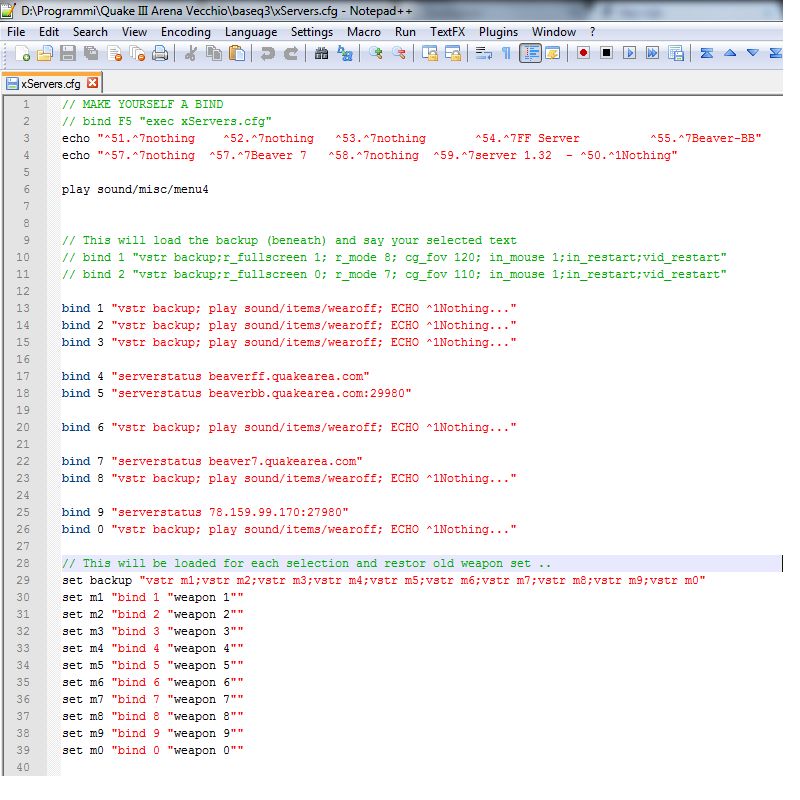Open the ? help menu

click(592, 32)
